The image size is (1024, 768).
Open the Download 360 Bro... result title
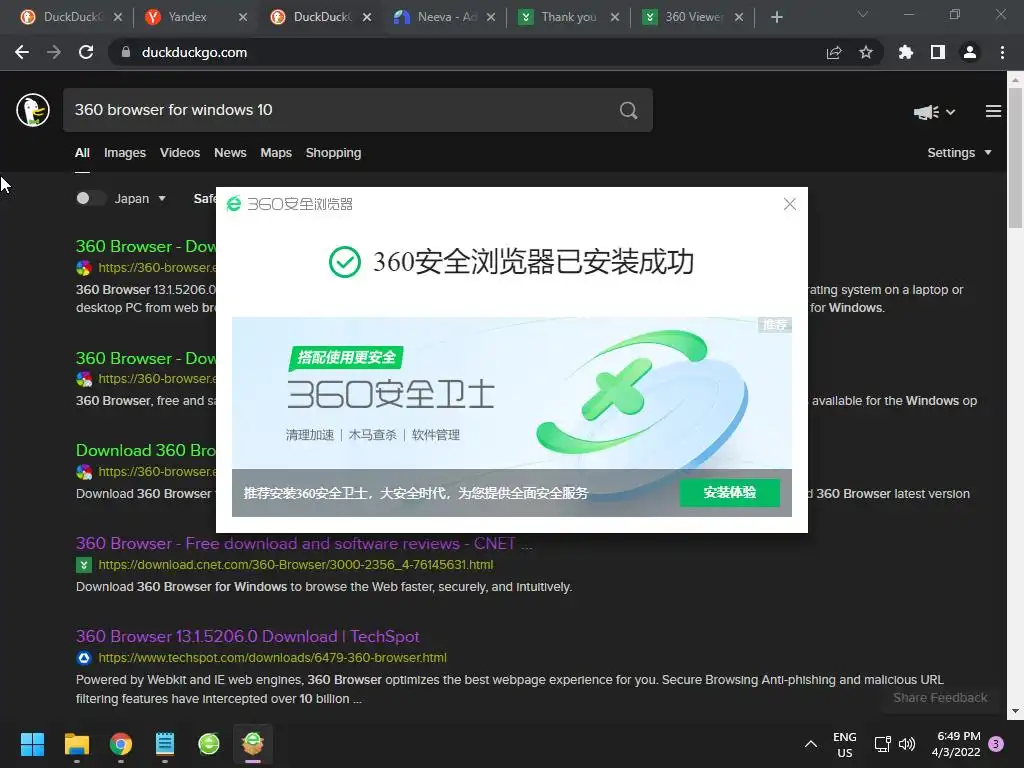pyautogui.click(x=146, y=451)
